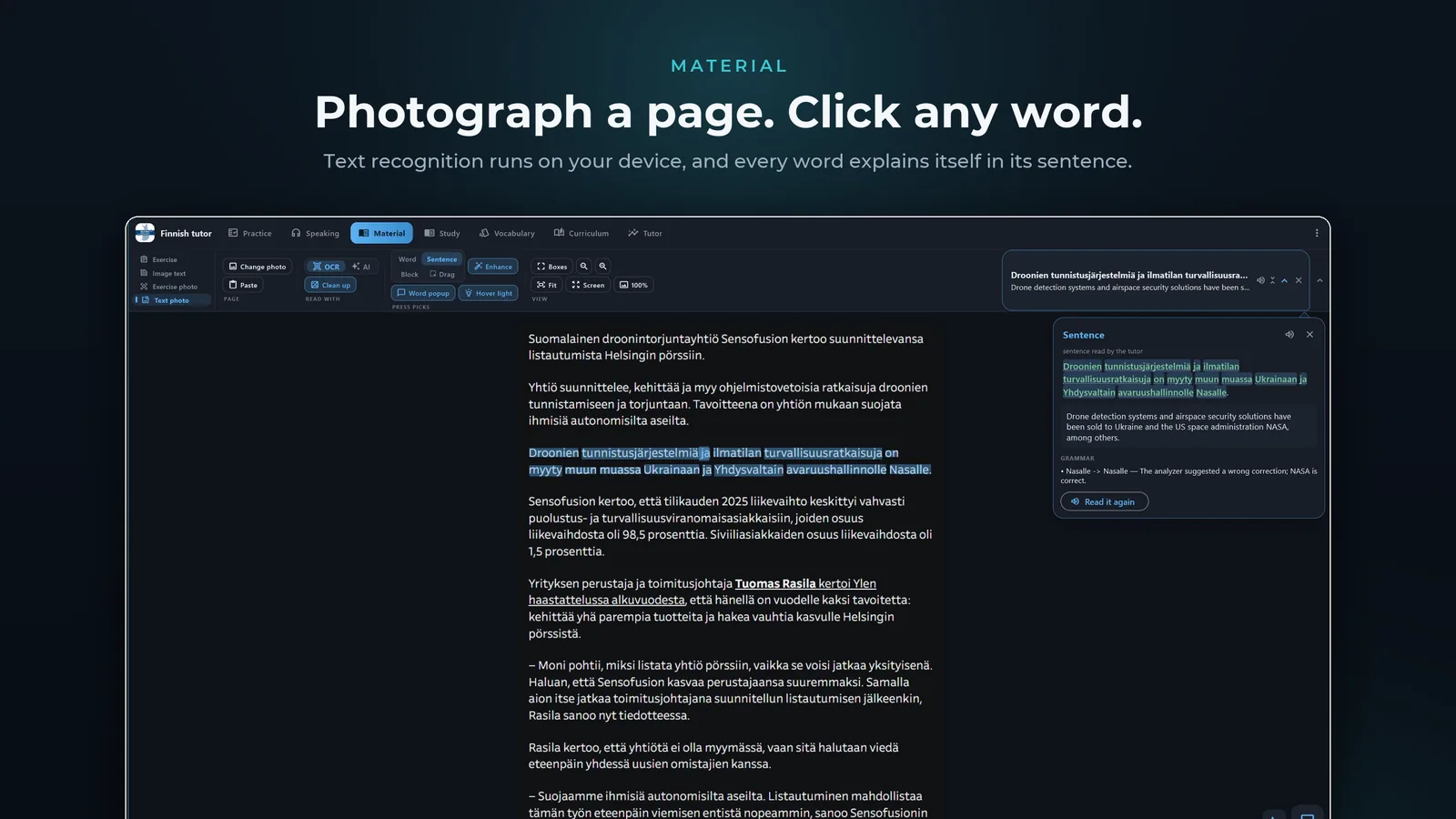Toggle the Clean up option
Image resolution: width=1456 pixels, height=819 pixels.
(330, 285)
